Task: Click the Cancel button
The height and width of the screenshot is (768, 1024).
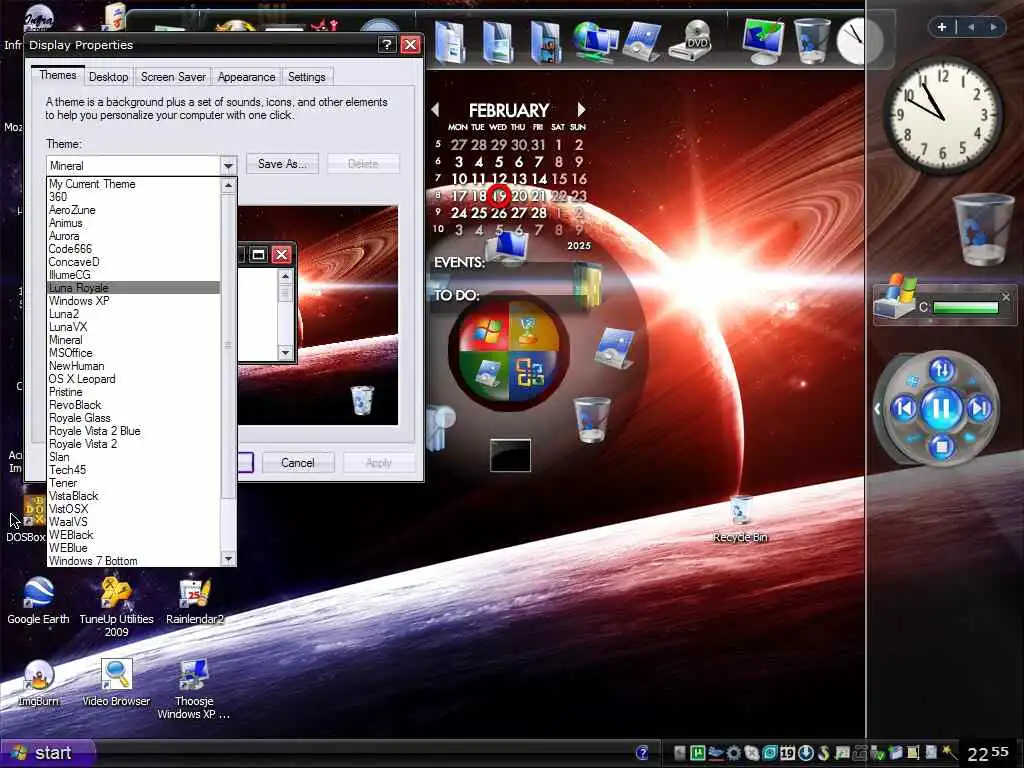Action: point(298,463)
